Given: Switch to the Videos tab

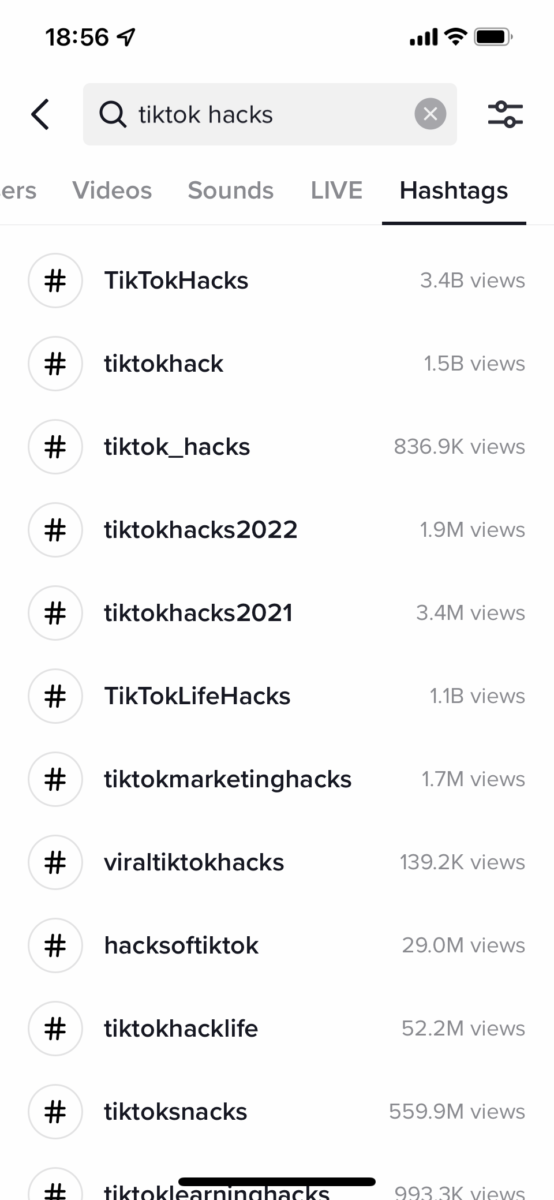Looking at the screenshot, I should coord(112,190).
